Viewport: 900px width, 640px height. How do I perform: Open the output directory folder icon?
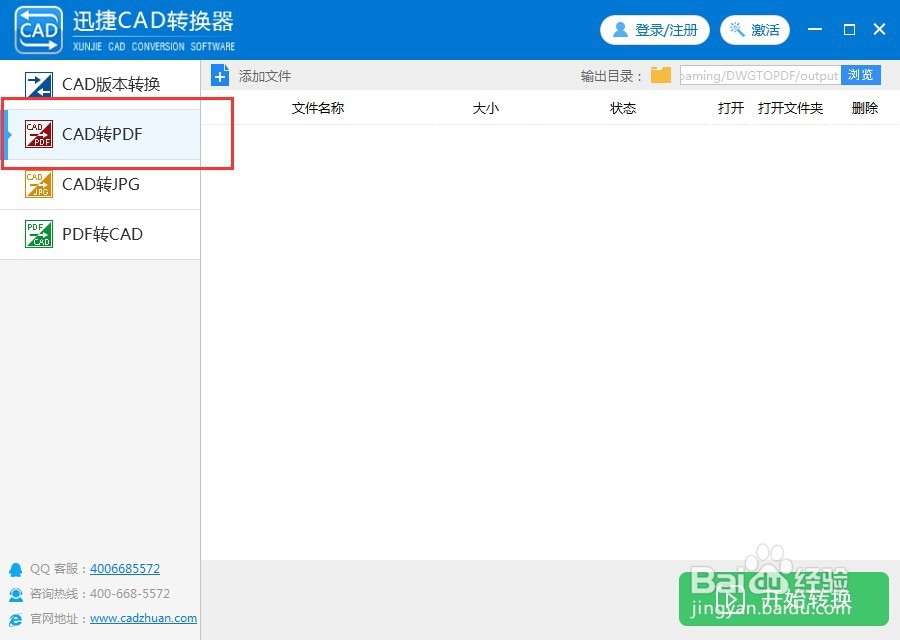coord(660,74)
